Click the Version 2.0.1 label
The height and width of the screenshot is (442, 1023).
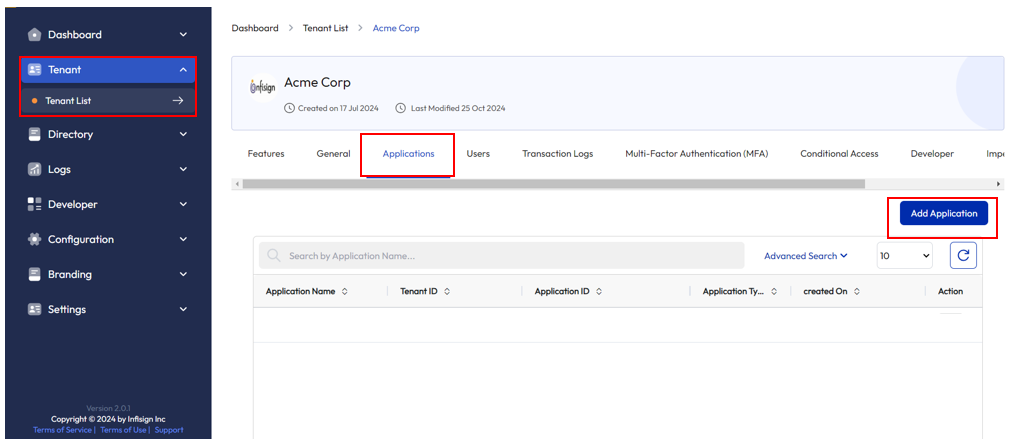pyautogui.click(x=108, y=408)
